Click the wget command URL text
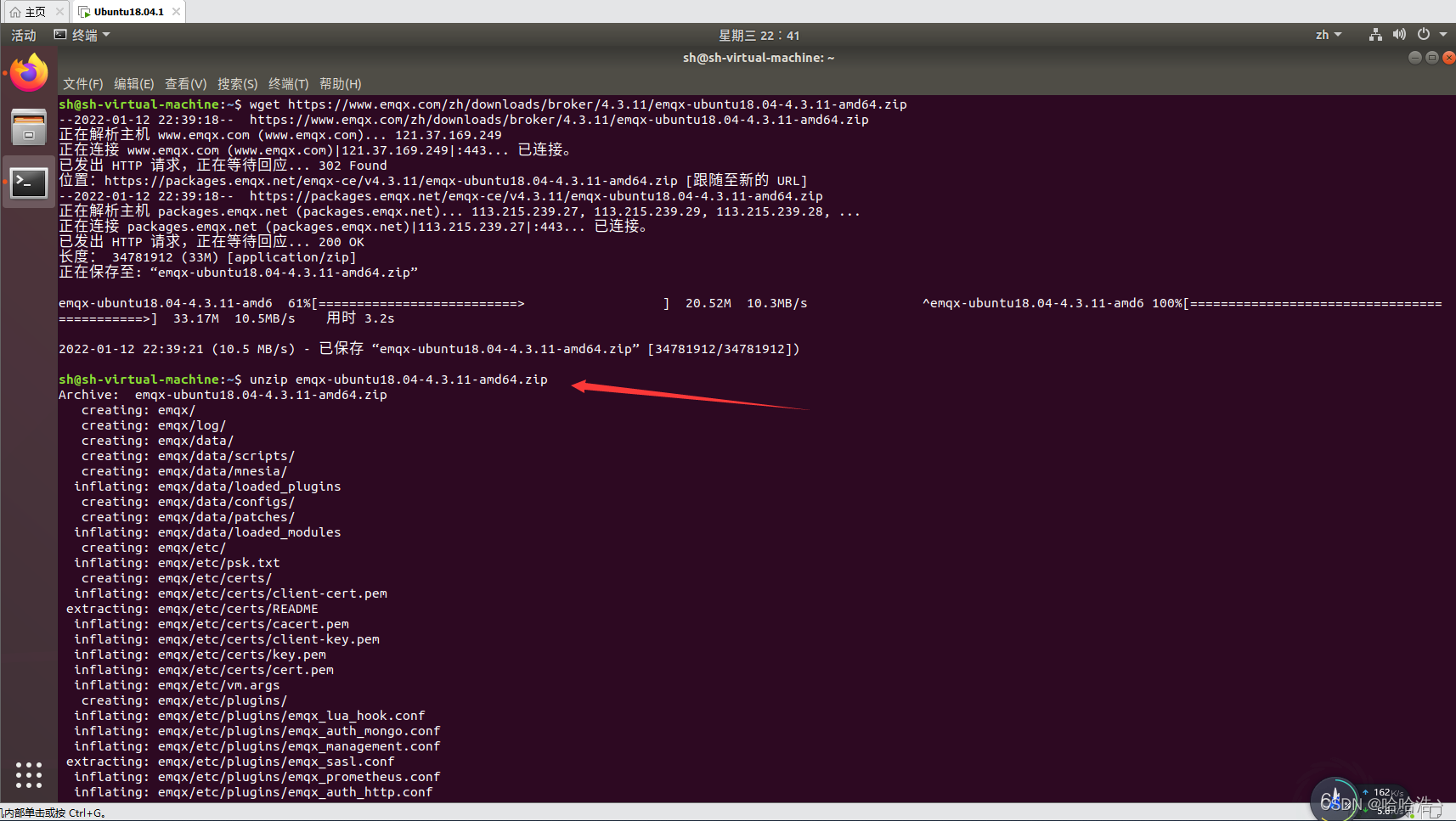Screen dimensions: 1456x821 coord(597,104)
